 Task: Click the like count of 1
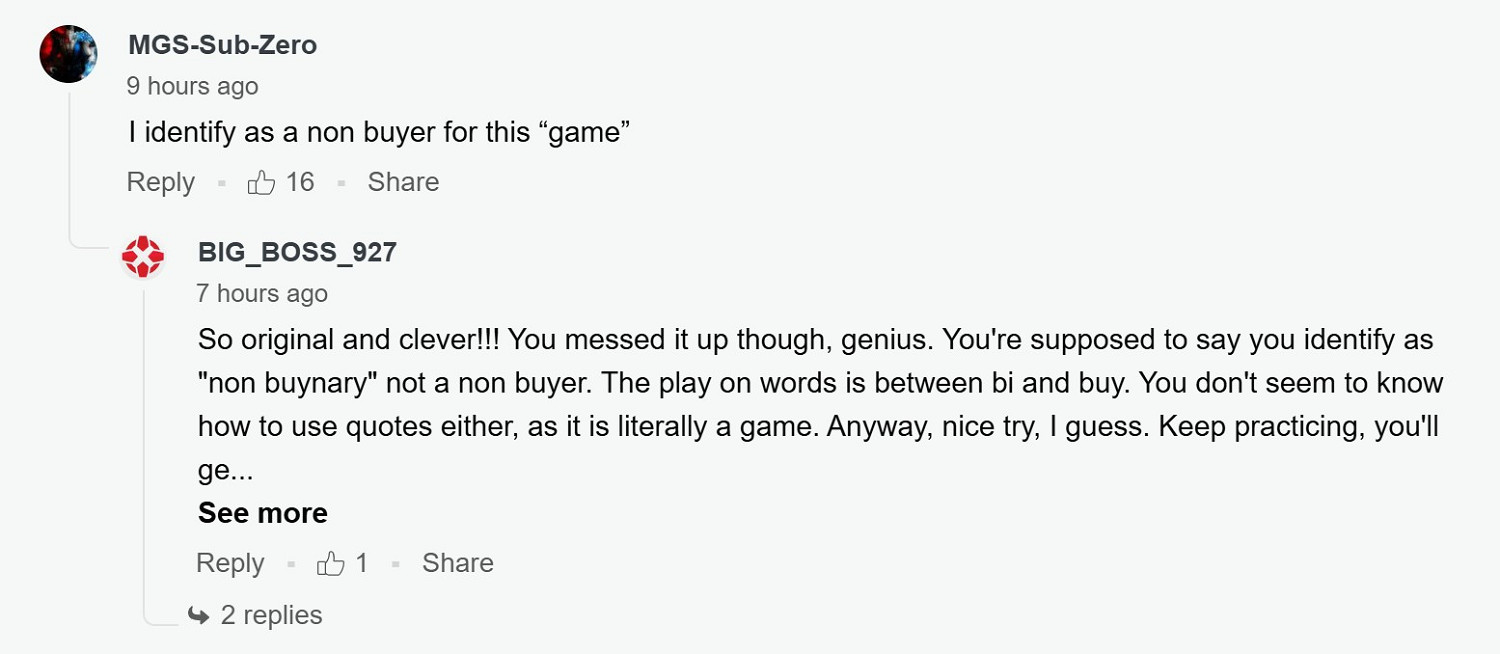tap(361, 563)
